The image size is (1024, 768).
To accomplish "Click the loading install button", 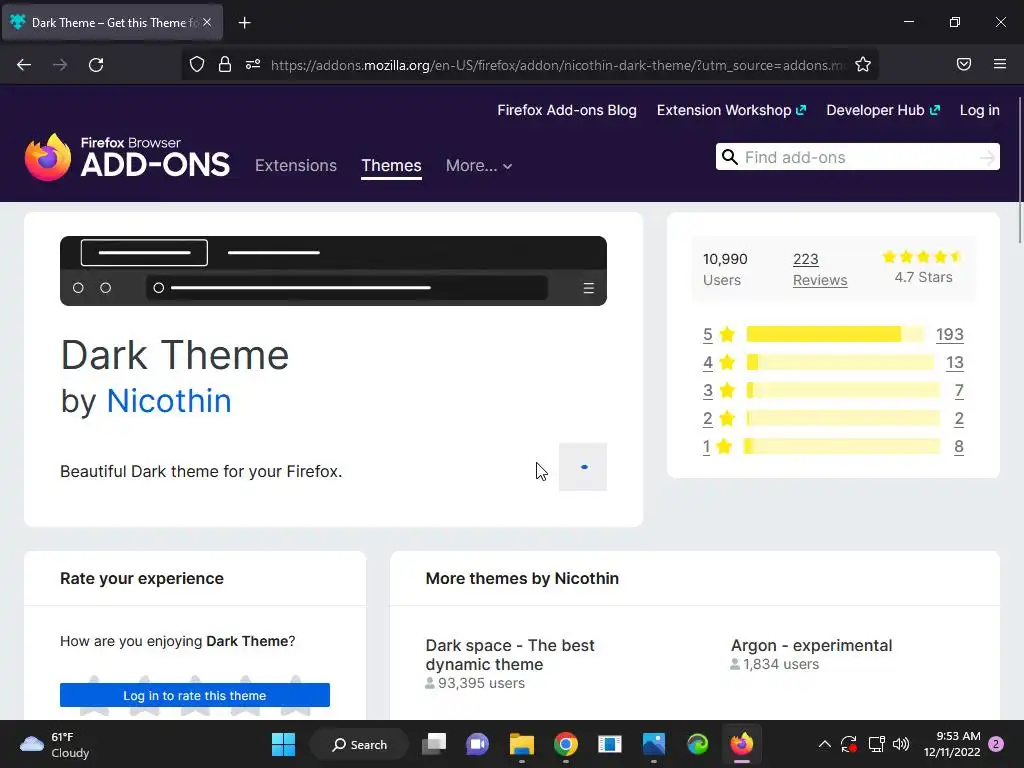I will pyautogui.click(x=583, y=466).
